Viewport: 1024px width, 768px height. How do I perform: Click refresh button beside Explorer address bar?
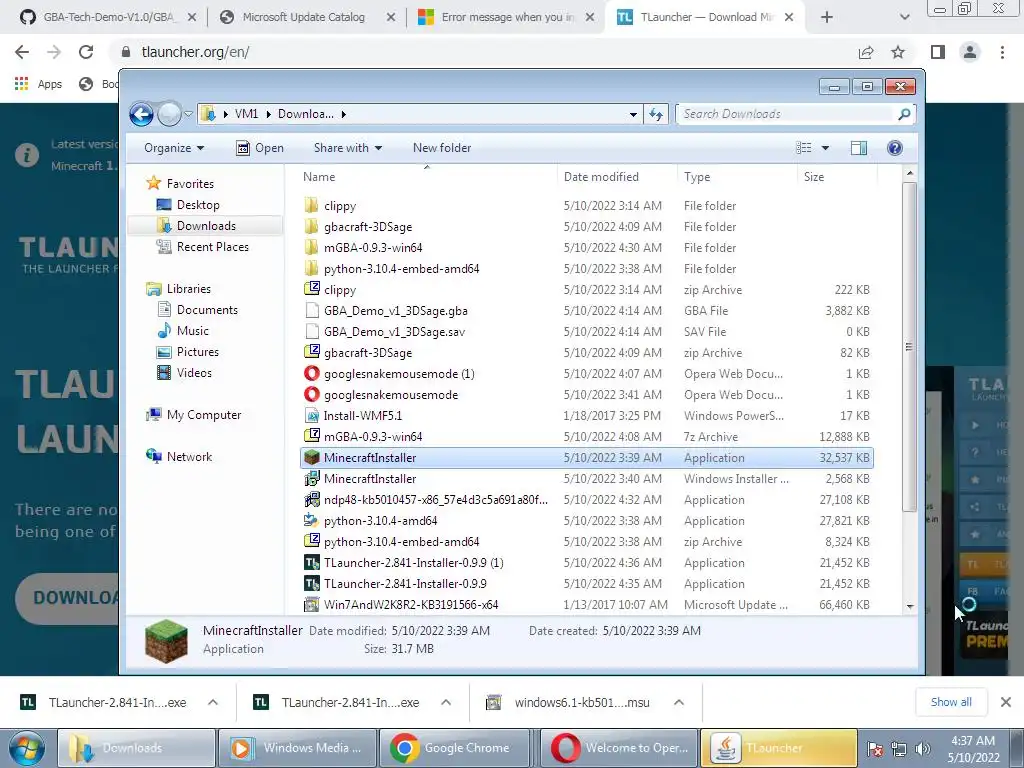point(656,114)
